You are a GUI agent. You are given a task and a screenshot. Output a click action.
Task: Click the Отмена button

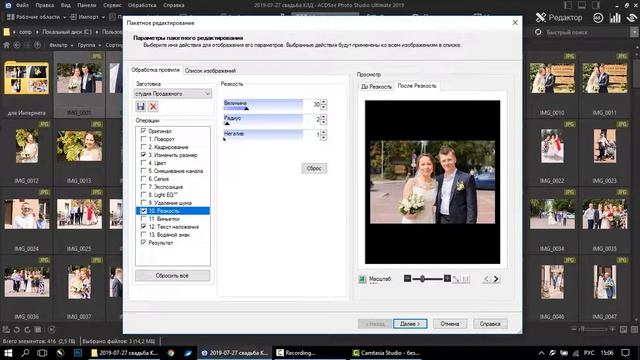(450, 324)
